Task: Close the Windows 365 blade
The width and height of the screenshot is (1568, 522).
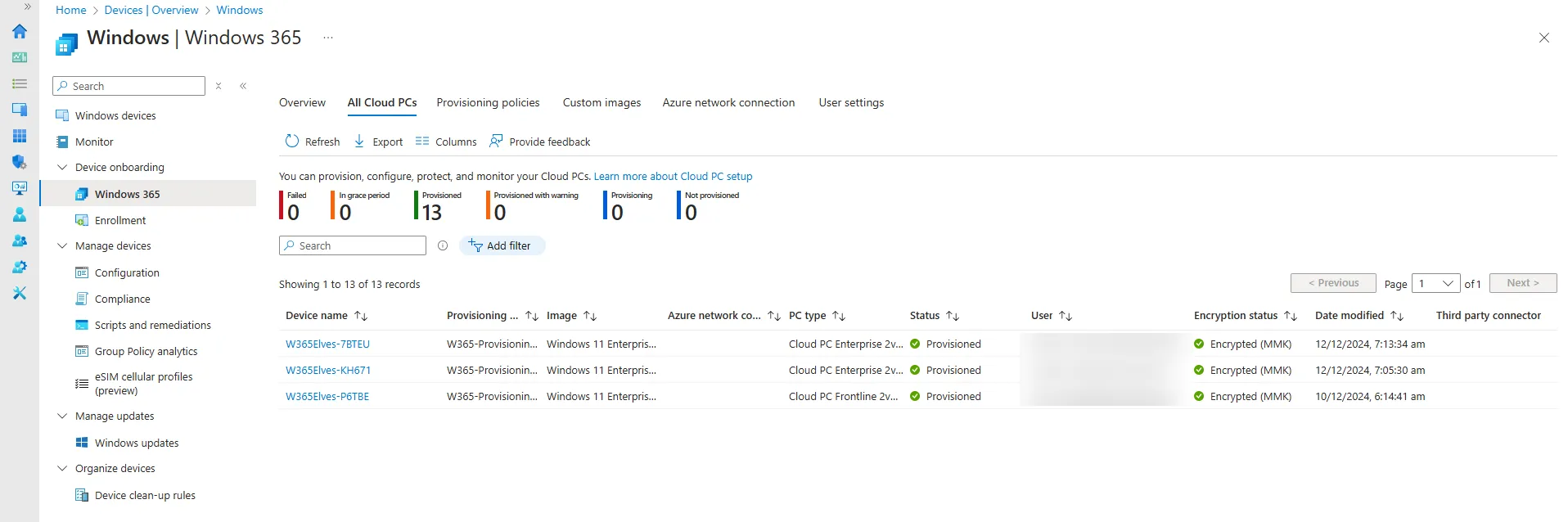Action: pyautogui.click(x=1543, y=38)
